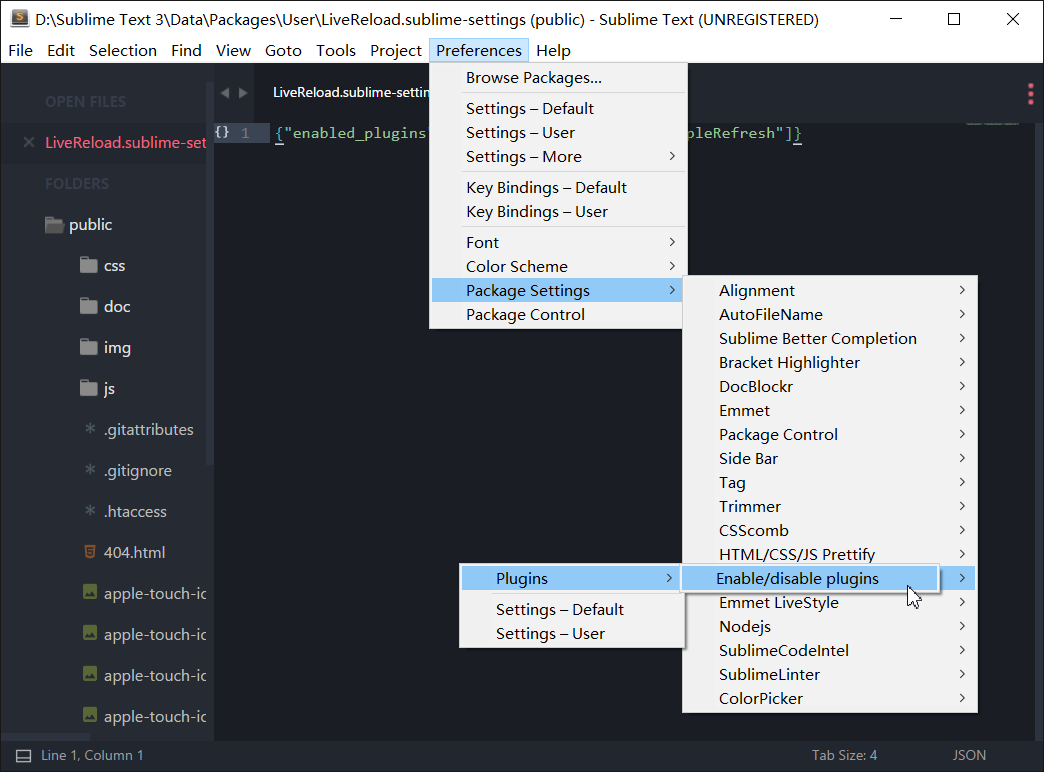Expand Tag package settings

tap(830, 482)
